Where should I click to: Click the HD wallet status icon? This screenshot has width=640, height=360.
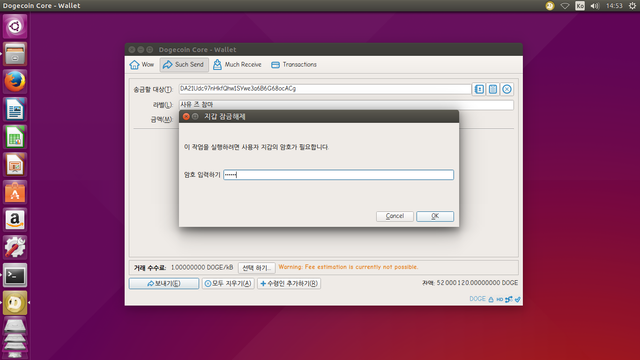[x=500, y=300]
